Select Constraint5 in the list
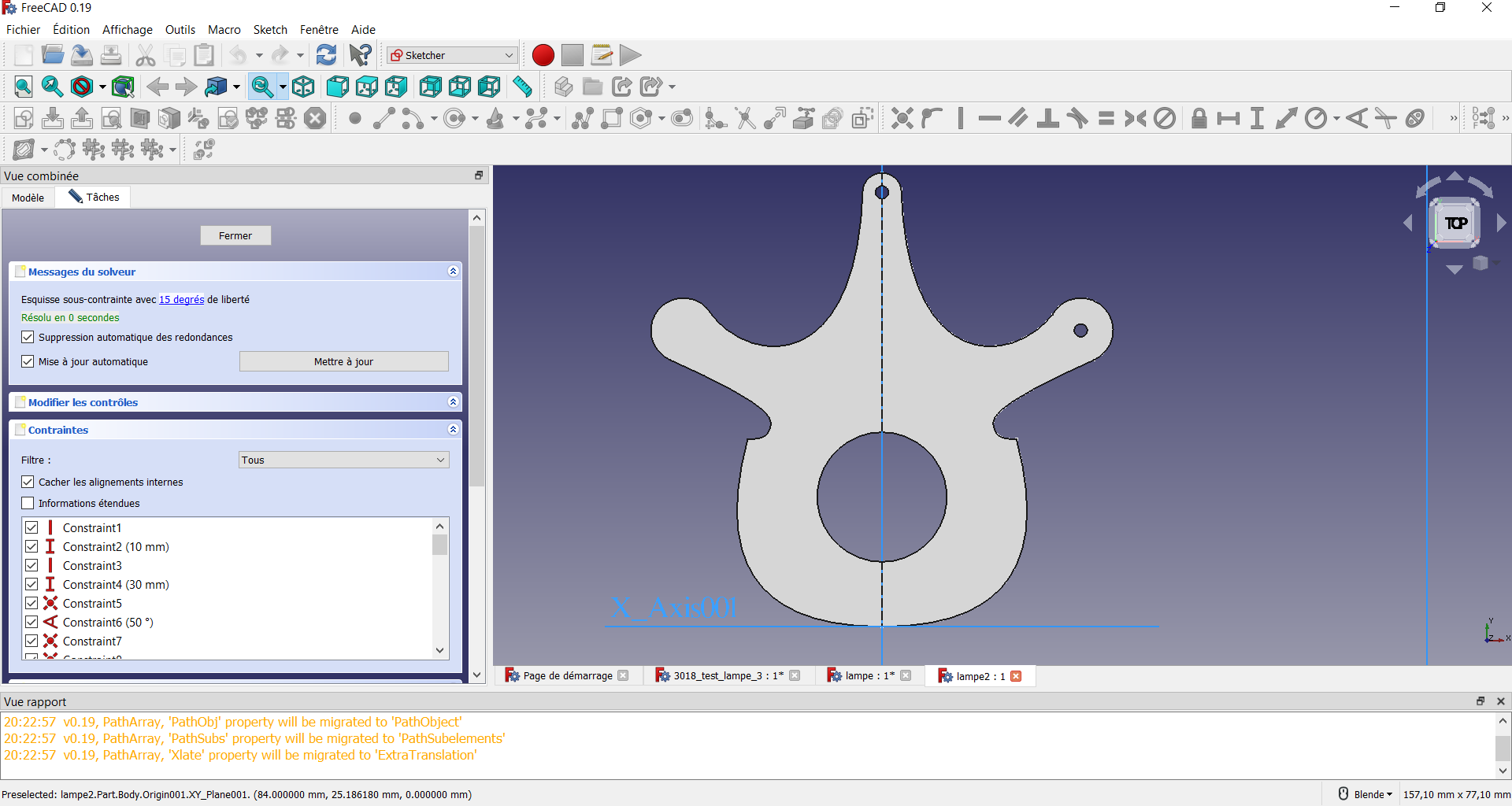Viewport: 1512px width, 806px height. [92, 603]
